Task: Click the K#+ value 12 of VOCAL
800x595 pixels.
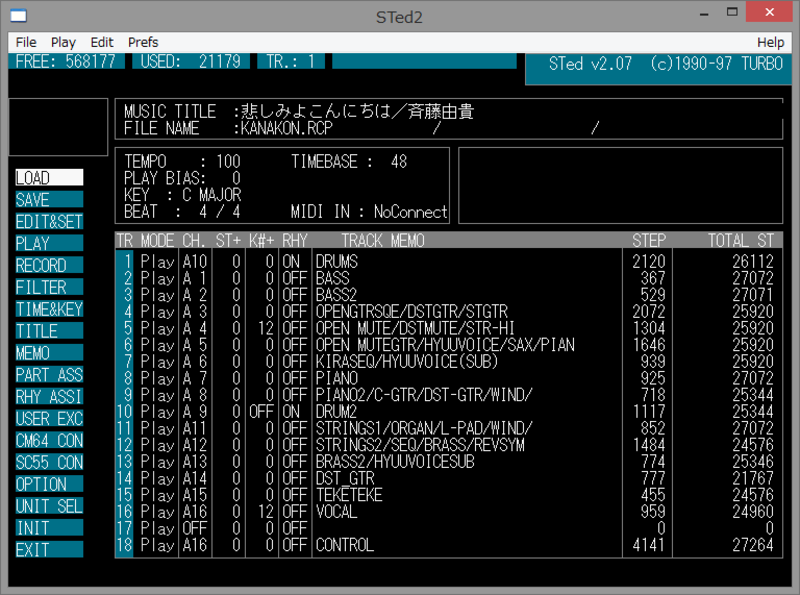Action: pyautogui.click(x=266, y=511)
